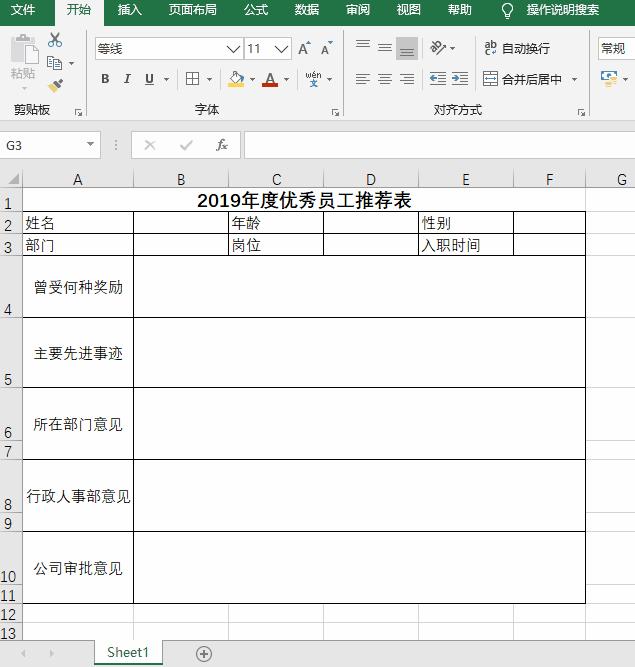Switch to 视图 tab
The width and height of the screenshot is (635, 667).
(409, 10)
